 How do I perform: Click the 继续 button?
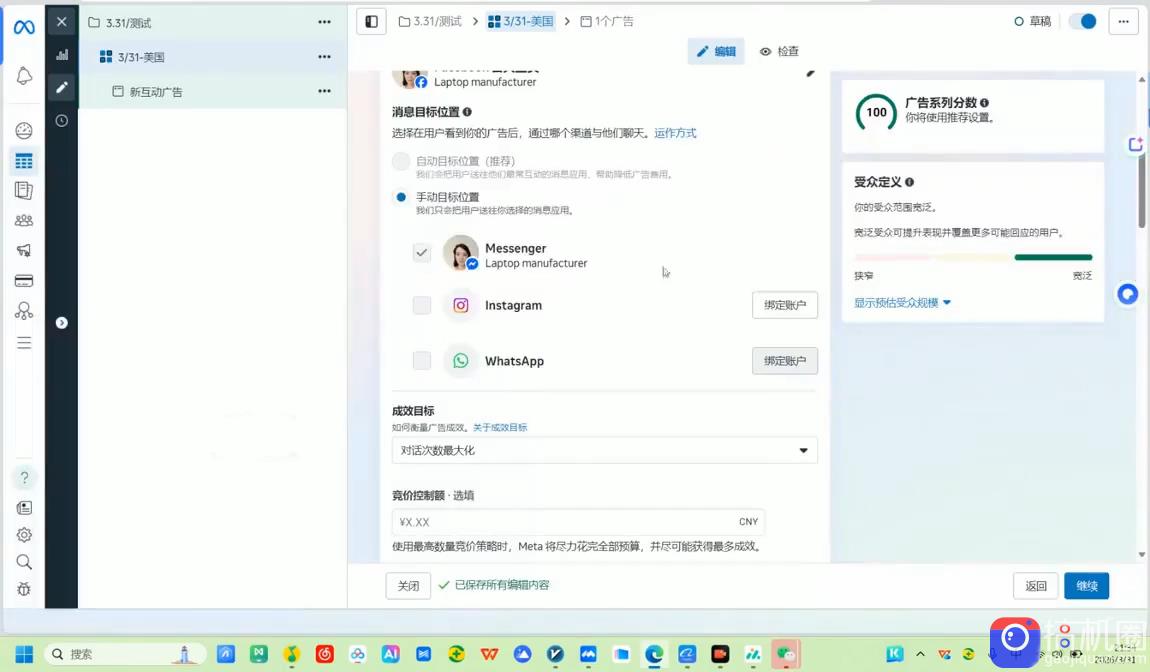pyautogui.click(x=1086, y=585)
